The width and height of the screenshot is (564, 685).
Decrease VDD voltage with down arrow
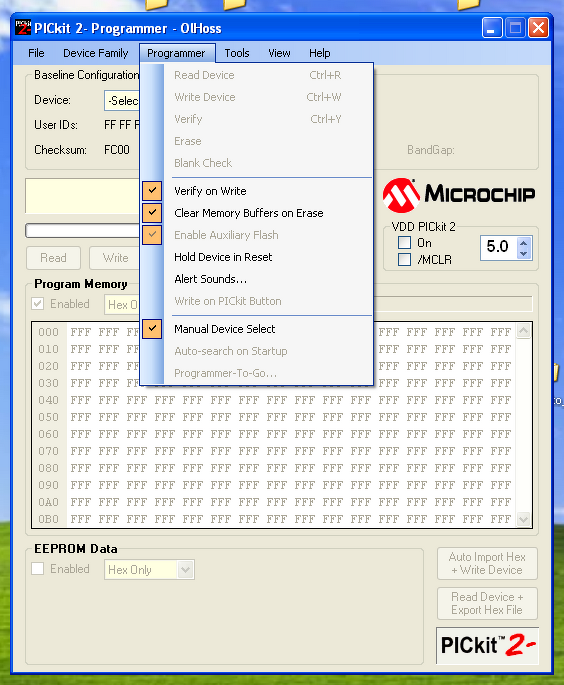[524, 254]
